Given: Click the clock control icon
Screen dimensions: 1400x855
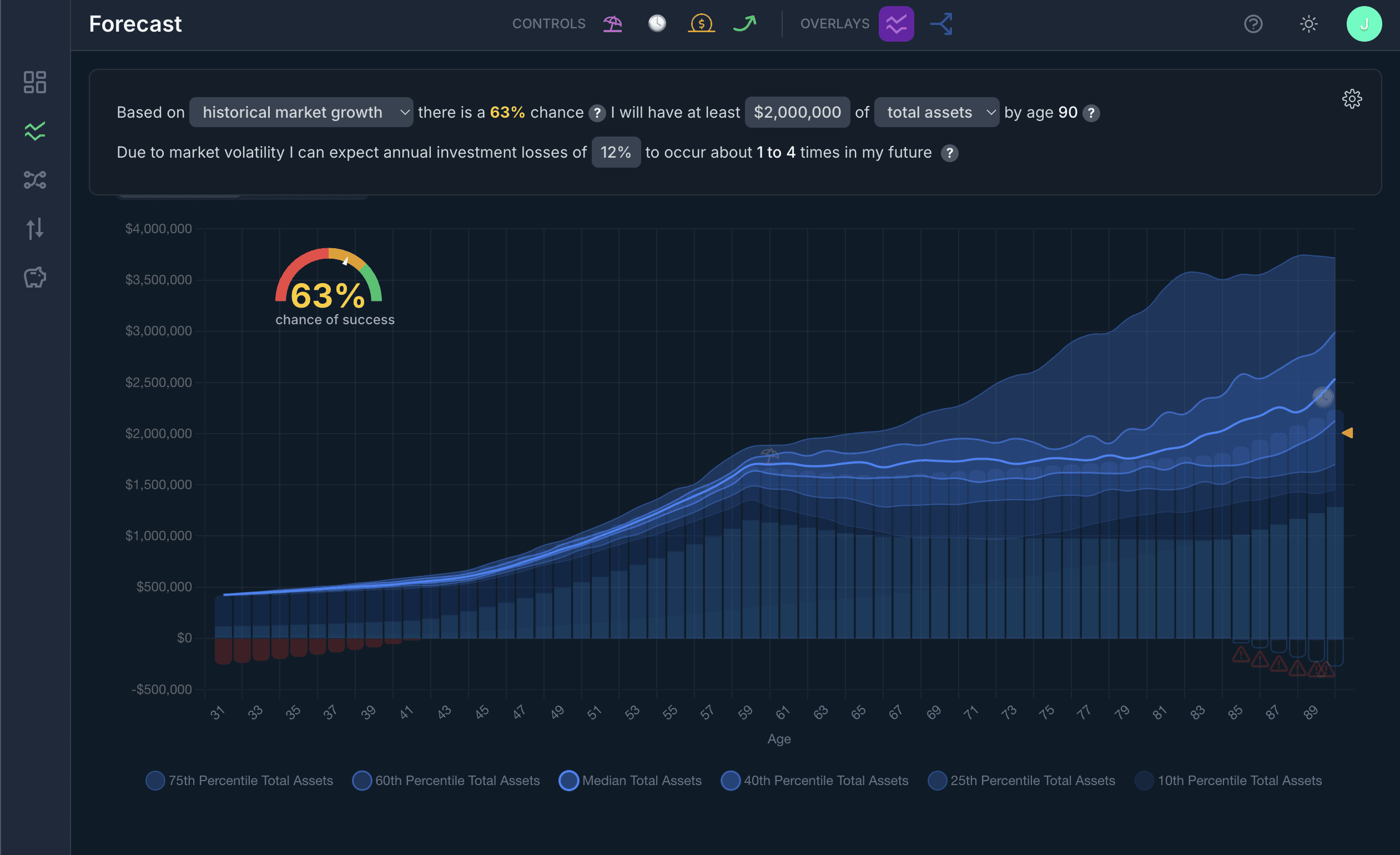Looking at the screenshot, I should click(657, 24).
